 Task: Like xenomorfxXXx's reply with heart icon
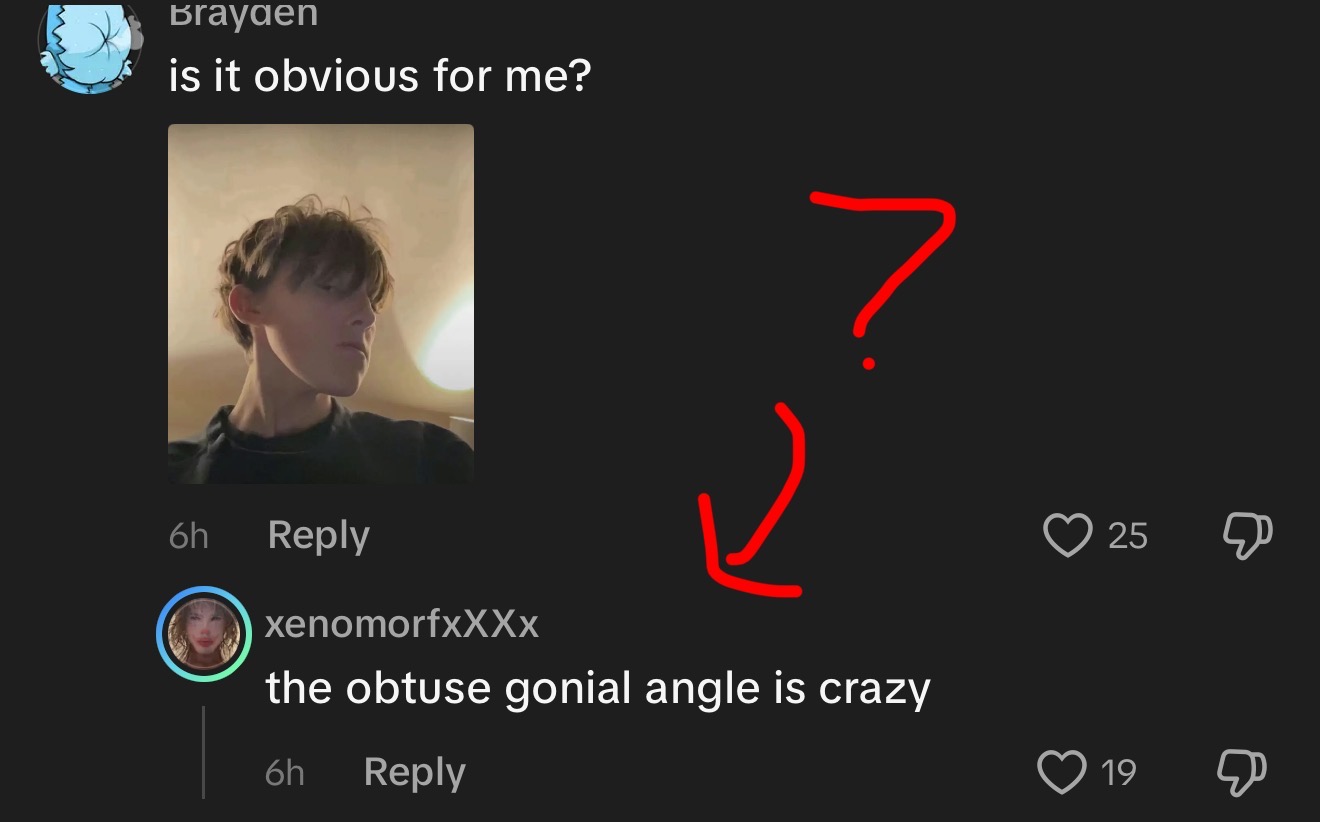tap(1062, 771)
